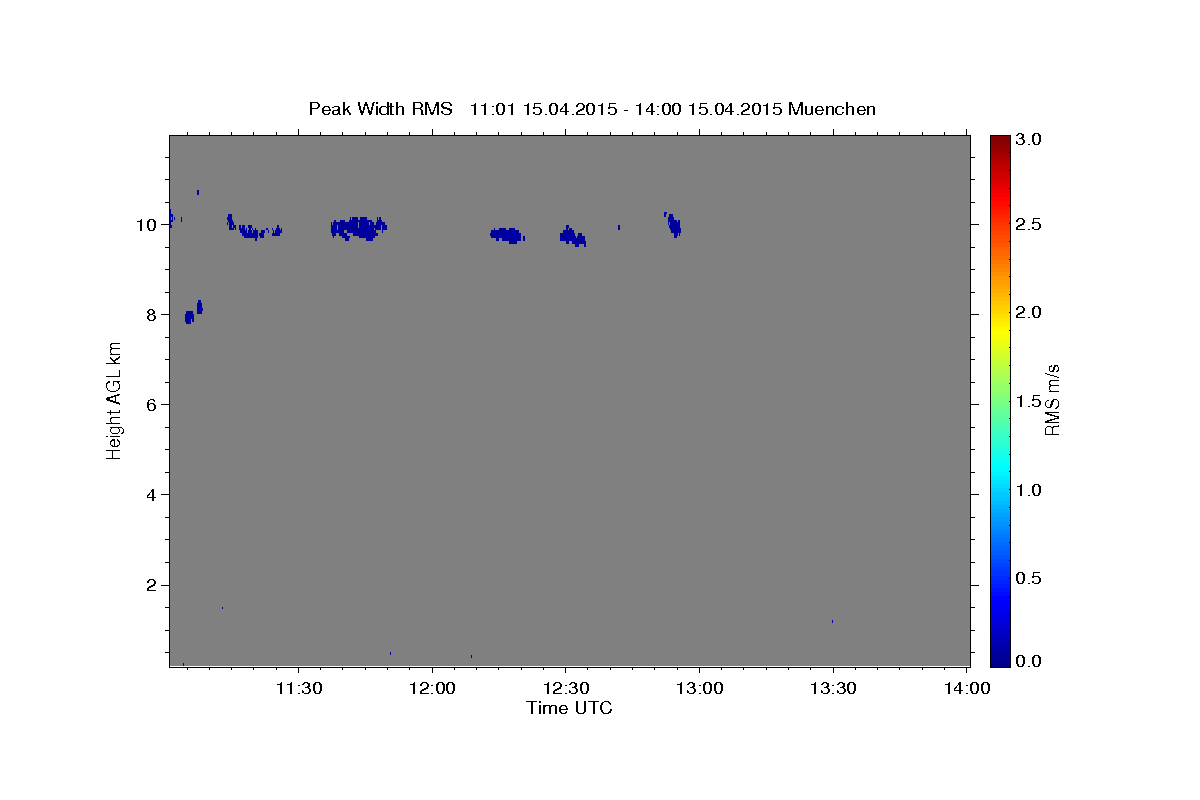Click the height axis label 4

[x=151, y=495]
